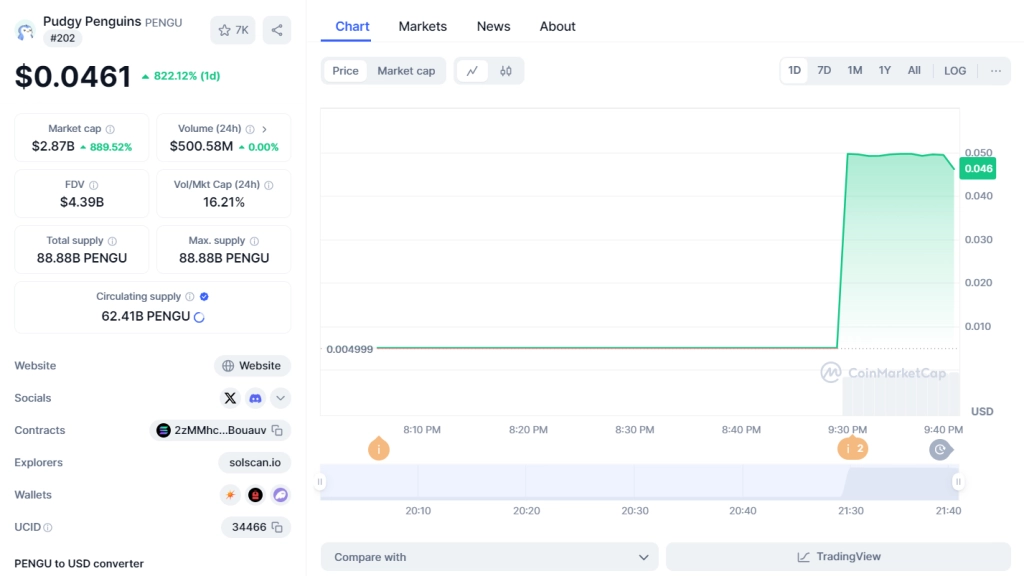This screenshot has height=576, width=1024.
Task: Click the history clock marker icon
Action: 940,449
